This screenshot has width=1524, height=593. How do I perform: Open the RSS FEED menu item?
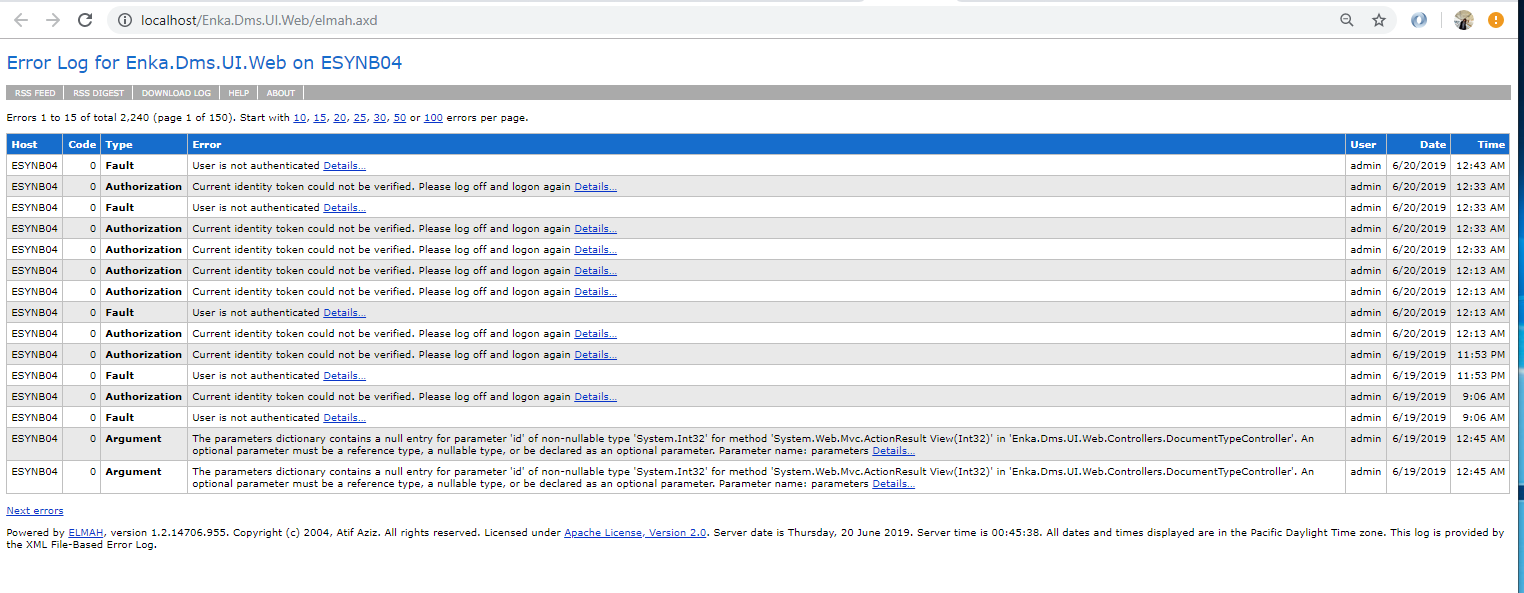point(35,93)
